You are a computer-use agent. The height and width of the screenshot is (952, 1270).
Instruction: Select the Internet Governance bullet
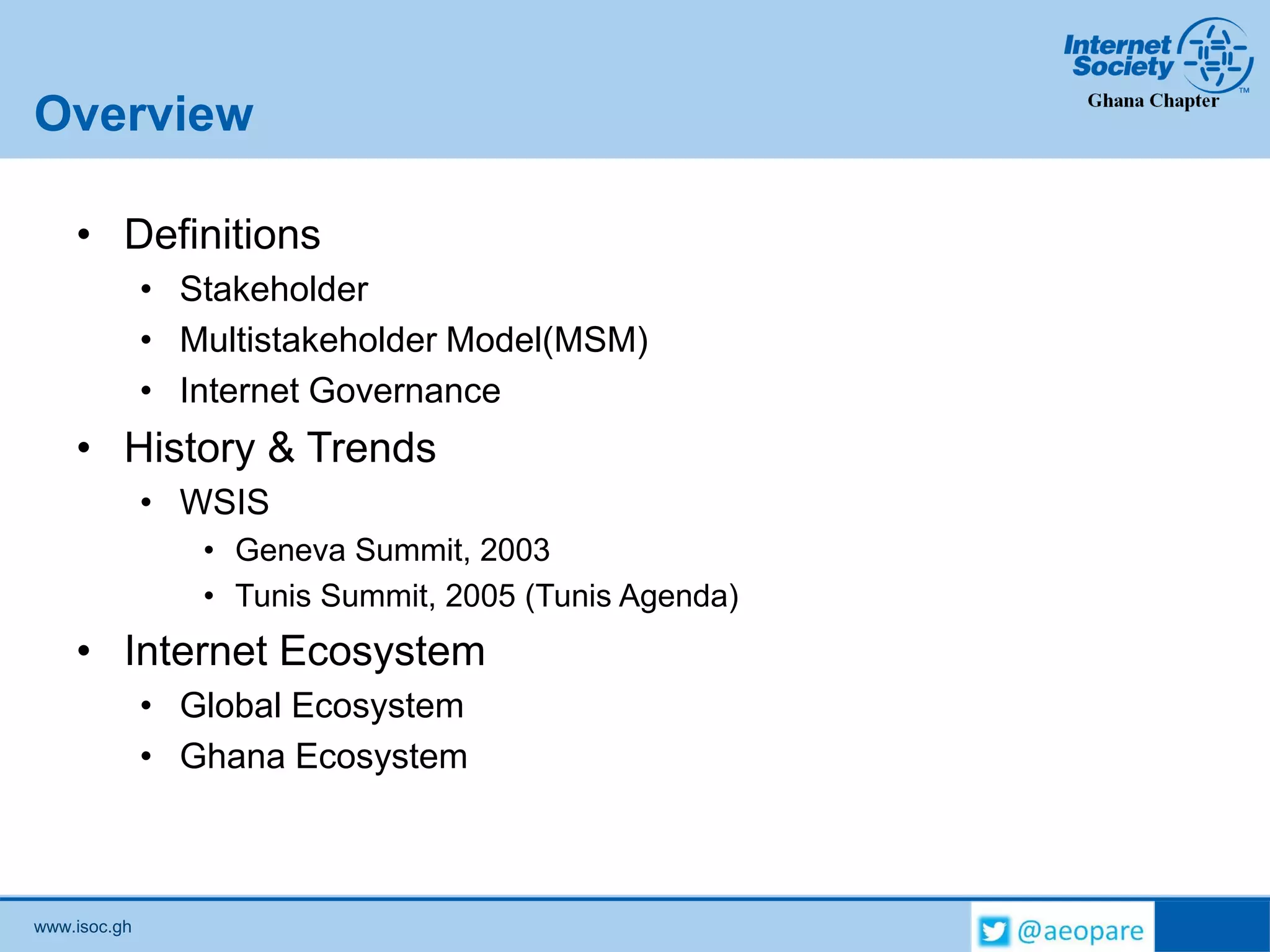(340, 390)
